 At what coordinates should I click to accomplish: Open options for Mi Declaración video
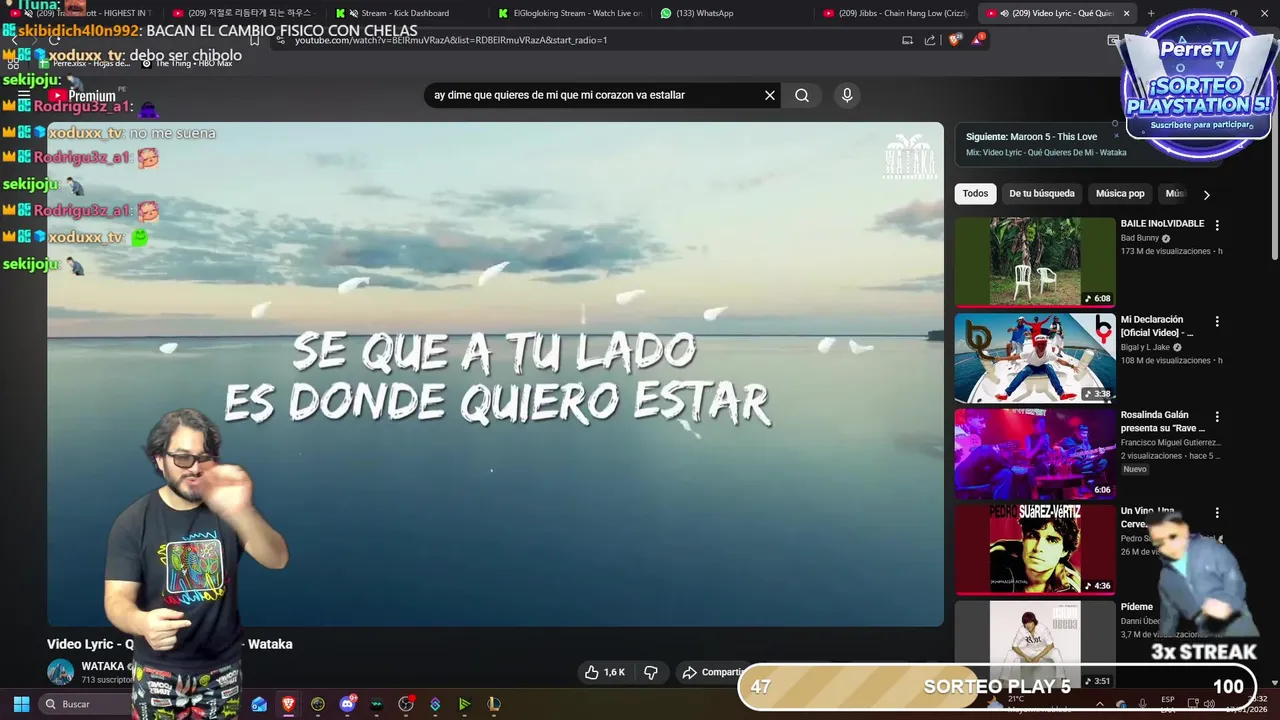pos(1217,321)
